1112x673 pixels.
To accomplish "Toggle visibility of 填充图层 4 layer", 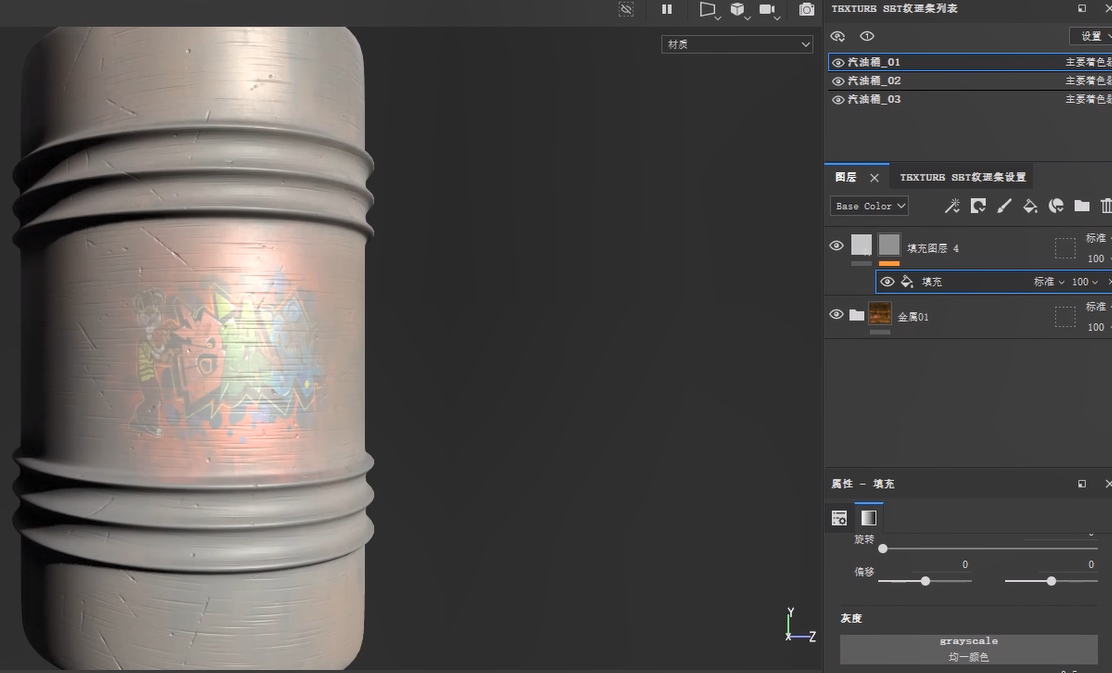I will (x=837, y=246).
